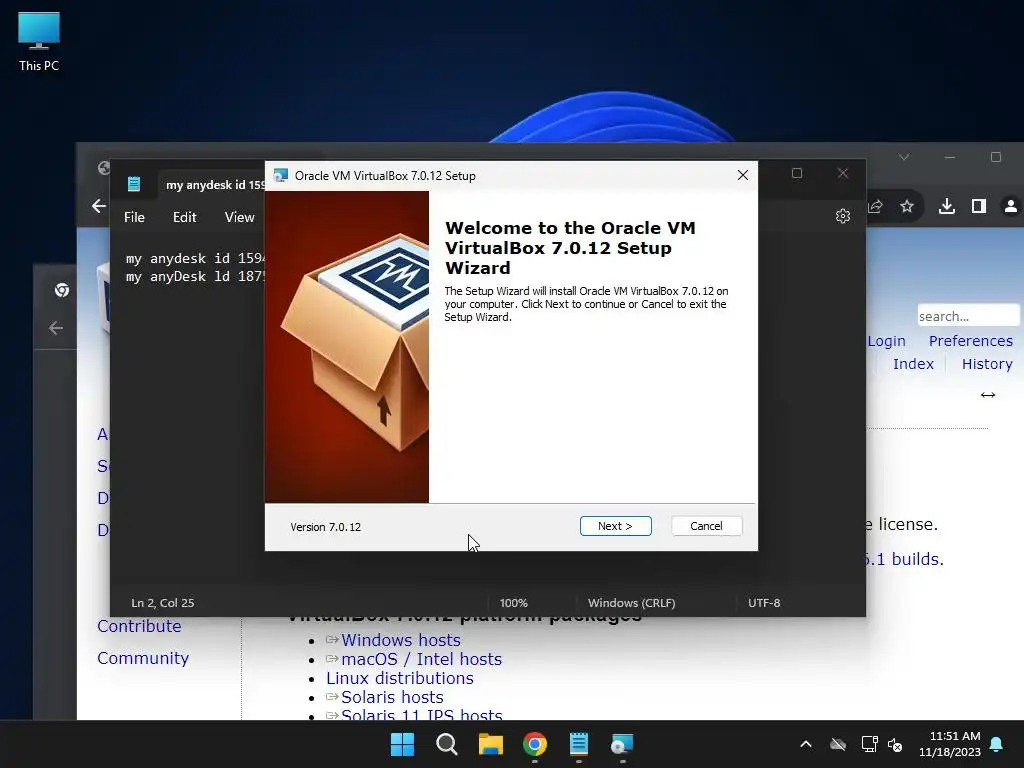Screen dimensions: 1024x768
Task: Click the 'Windows (CRLF)' status entry
Action: point(632,603)
